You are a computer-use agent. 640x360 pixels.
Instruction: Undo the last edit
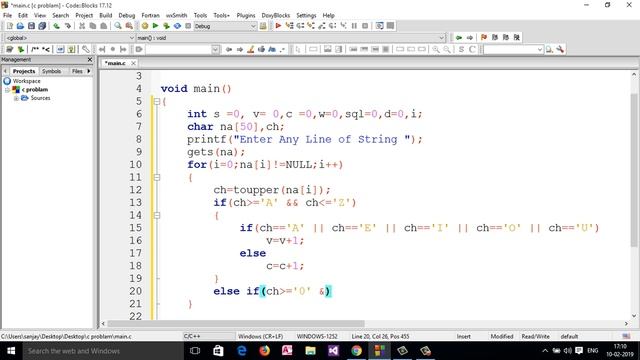(56, 26)
